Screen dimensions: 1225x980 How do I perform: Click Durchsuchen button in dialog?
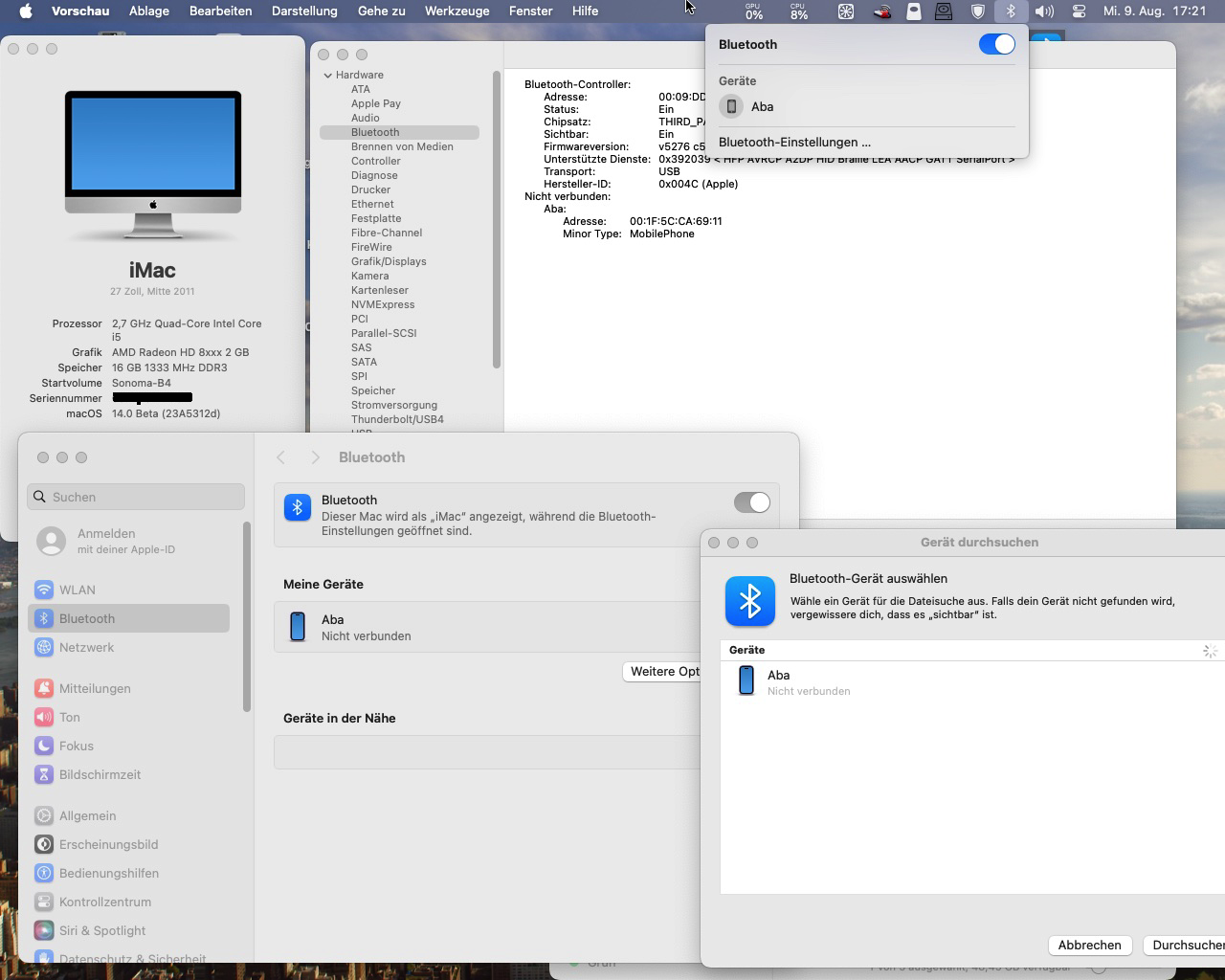coord(1185,945)
